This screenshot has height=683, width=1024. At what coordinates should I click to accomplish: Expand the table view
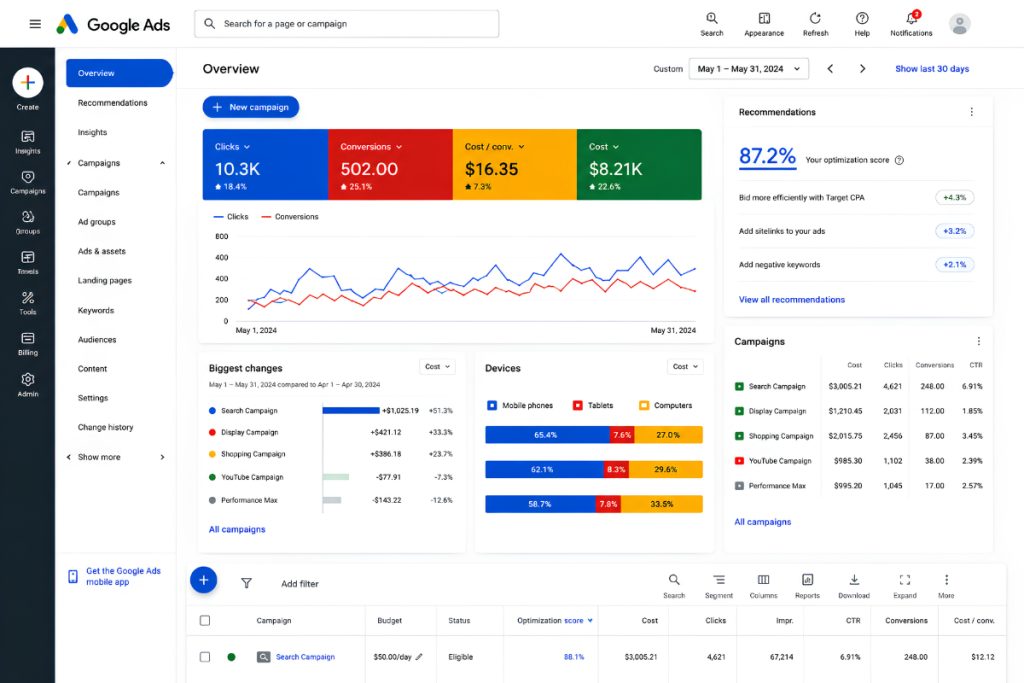tap(904, 586)
